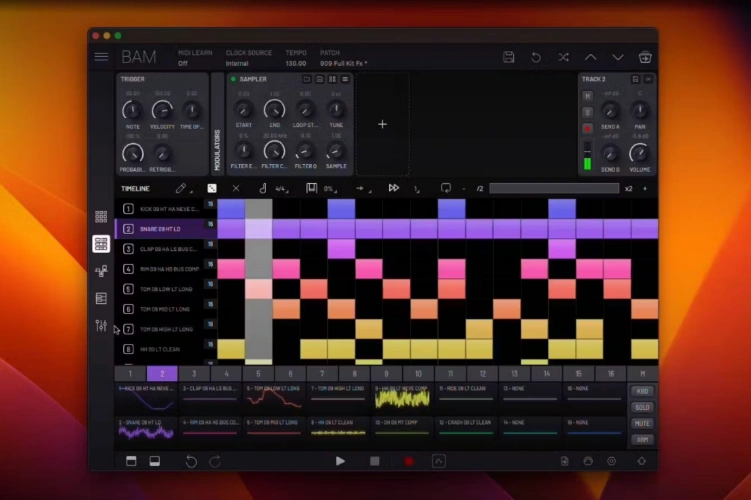The image size is (751, 500).
Task: Click the KBD button at bottom right
Action: (x=641, y=392)
